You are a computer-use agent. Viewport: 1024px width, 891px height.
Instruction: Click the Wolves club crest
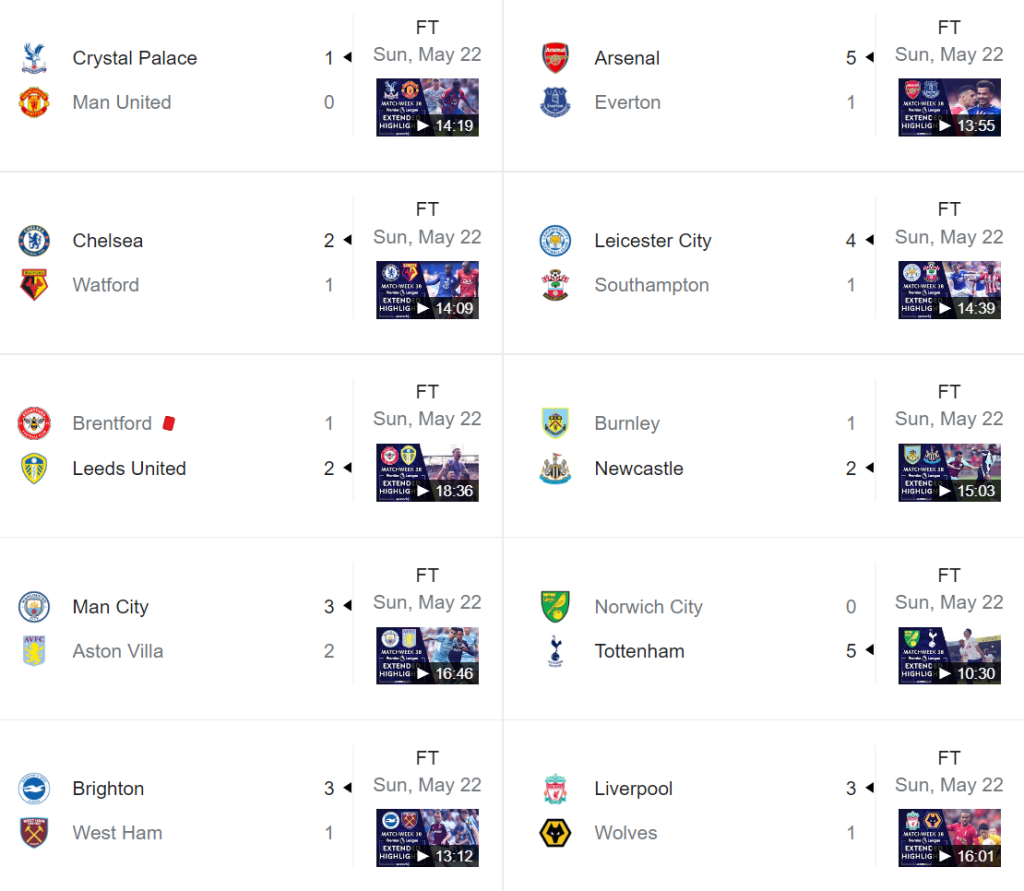click(556, 833)
